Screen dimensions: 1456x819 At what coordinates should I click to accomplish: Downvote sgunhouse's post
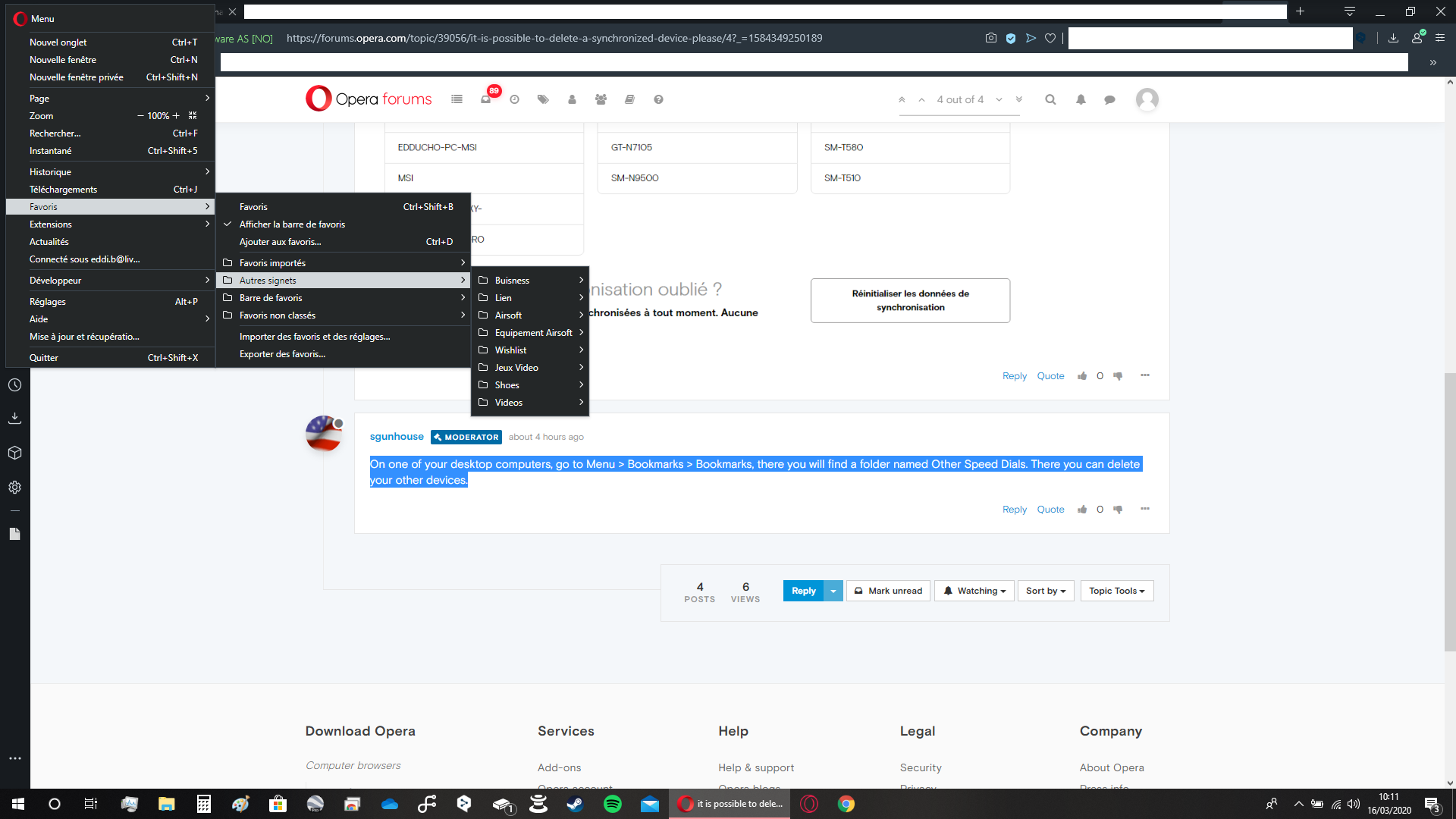point(1118,510)
